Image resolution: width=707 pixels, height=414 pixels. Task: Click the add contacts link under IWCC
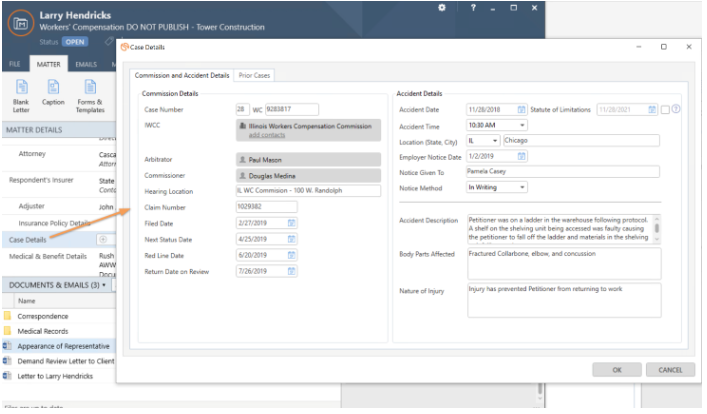tap(267, 135)
